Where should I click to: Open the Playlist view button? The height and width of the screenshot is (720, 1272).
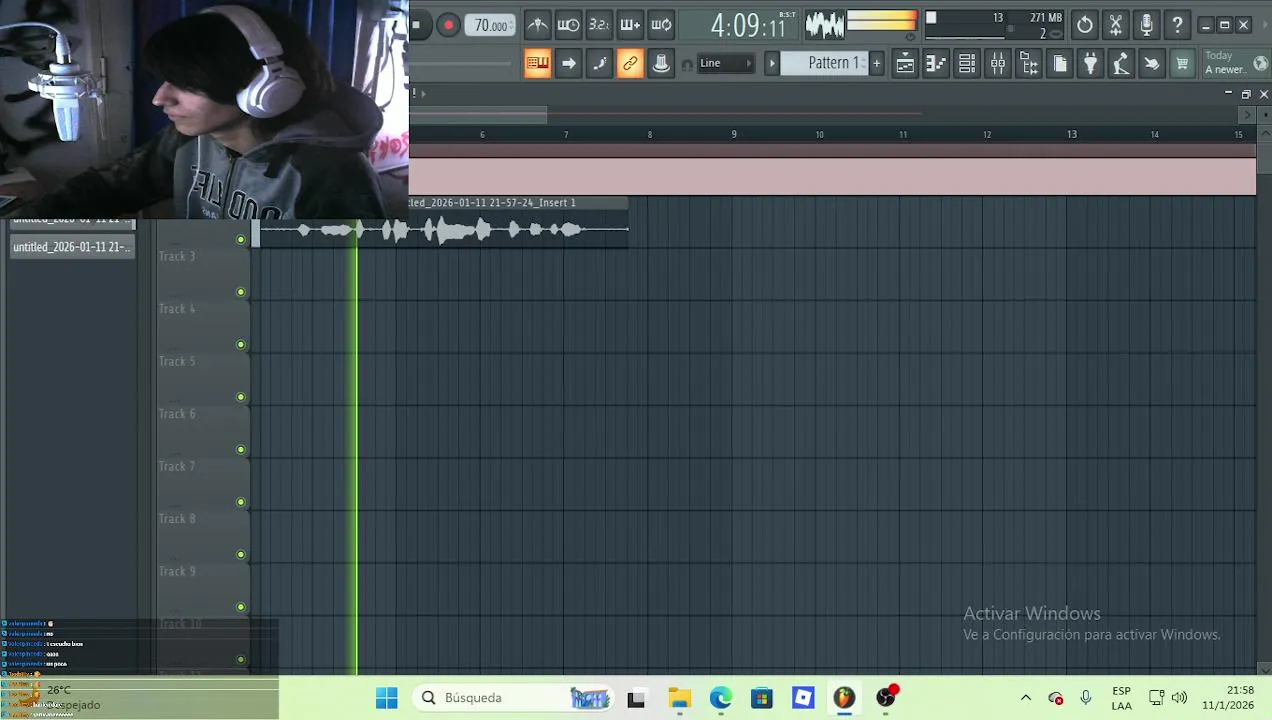(x=905, y=64)
